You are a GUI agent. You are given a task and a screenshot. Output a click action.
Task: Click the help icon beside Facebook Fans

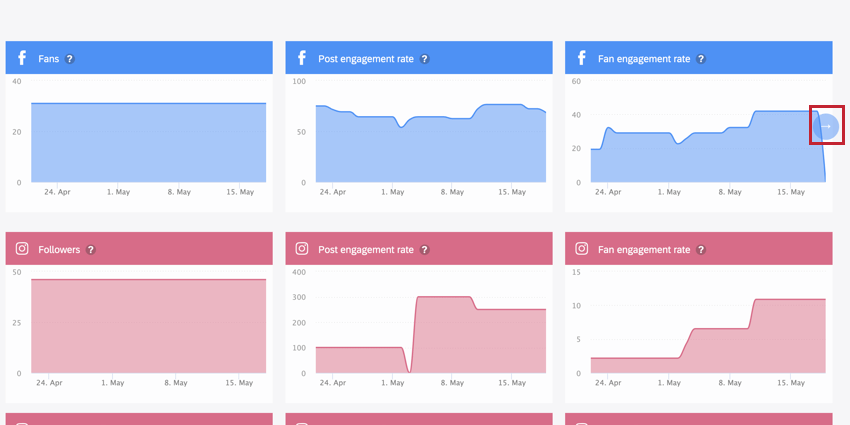coord(69,59)
